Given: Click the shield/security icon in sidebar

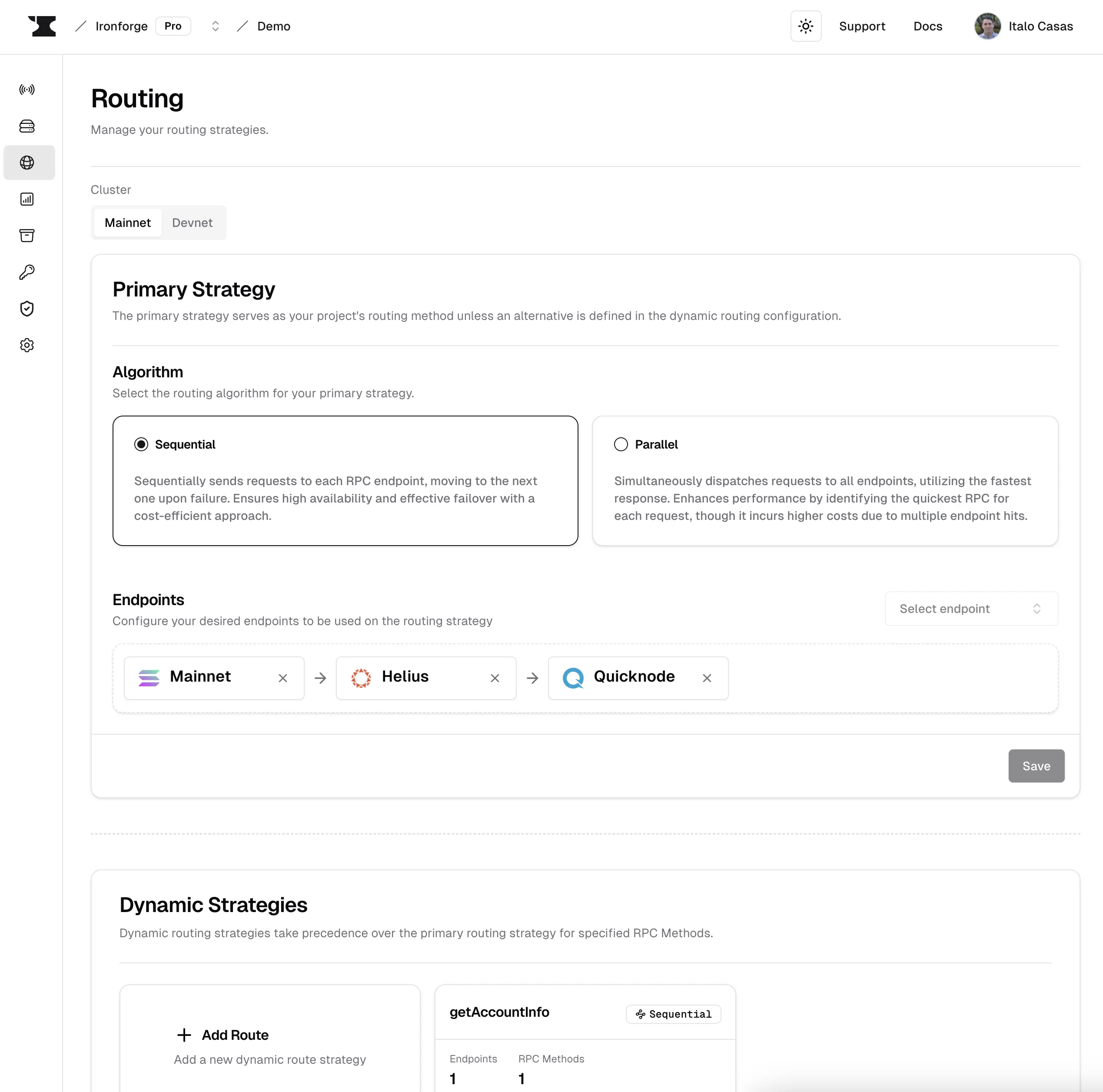Looking at the screenshot, I should point(27,308).
